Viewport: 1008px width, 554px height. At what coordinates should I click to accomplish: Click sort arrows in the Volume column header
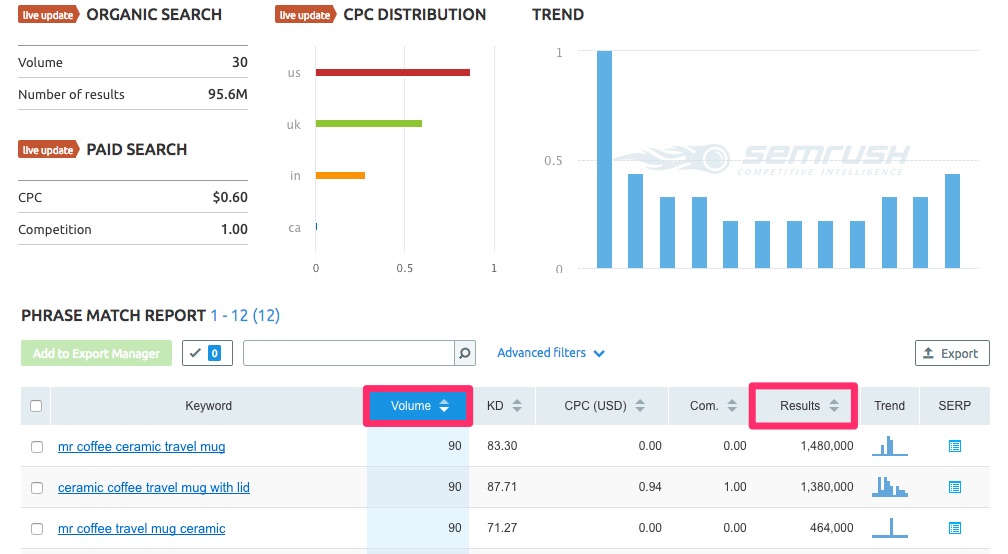click(x=444, y=406)
